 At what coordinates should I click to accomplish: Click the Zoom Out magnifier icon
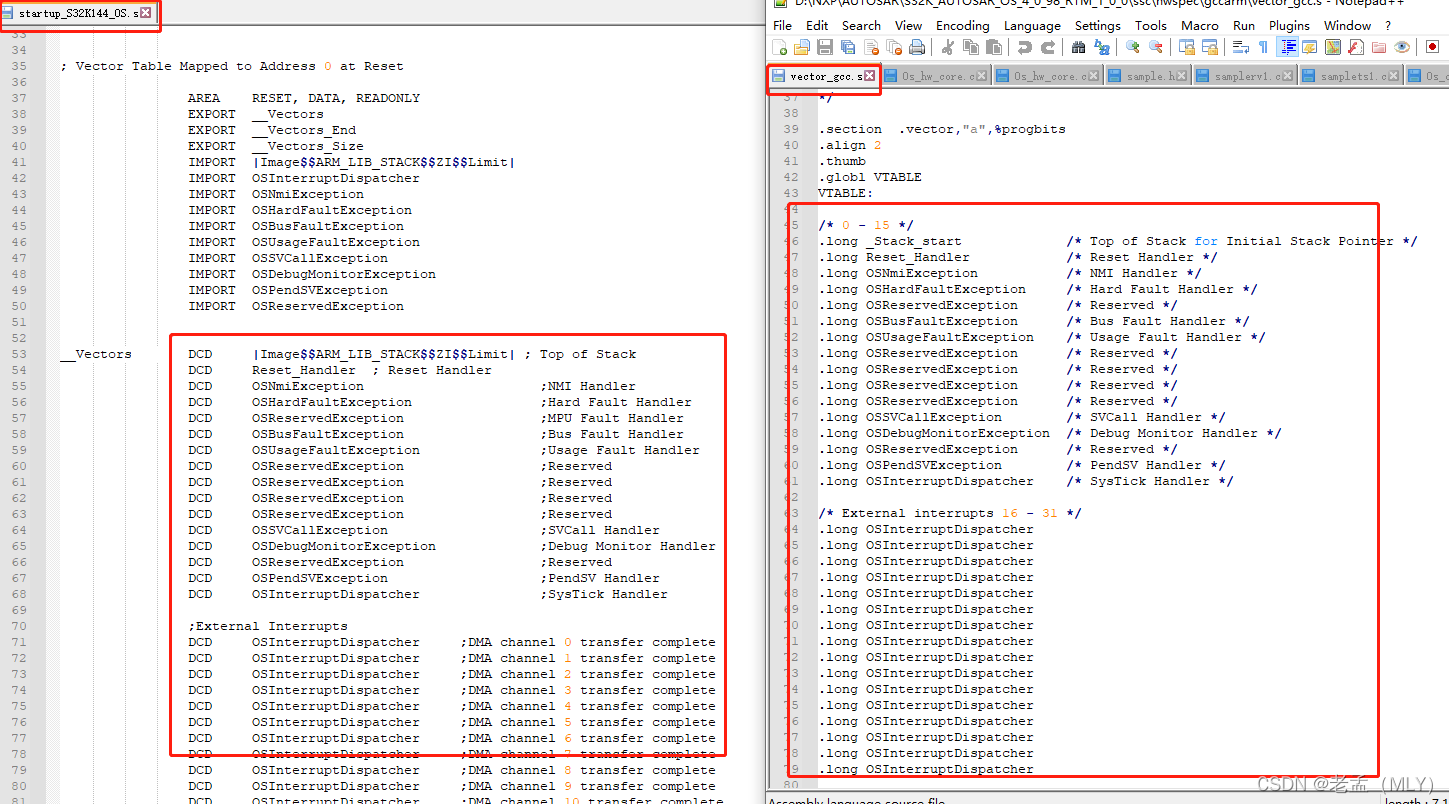click(1156, 47)
